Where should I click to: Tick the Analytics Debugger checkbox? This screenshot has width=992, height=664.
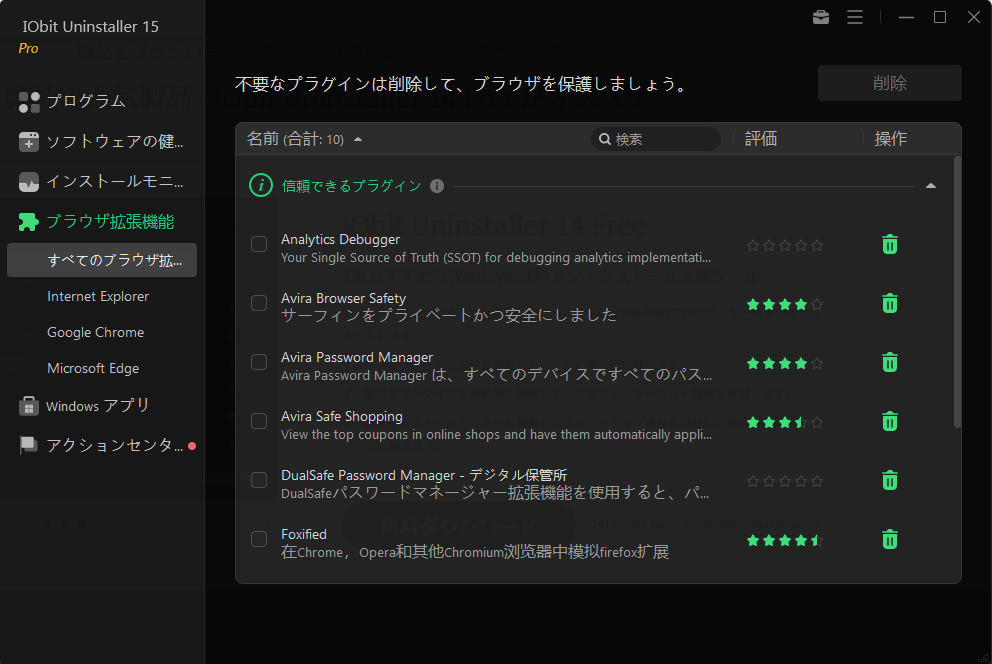(x=259, y=244)
